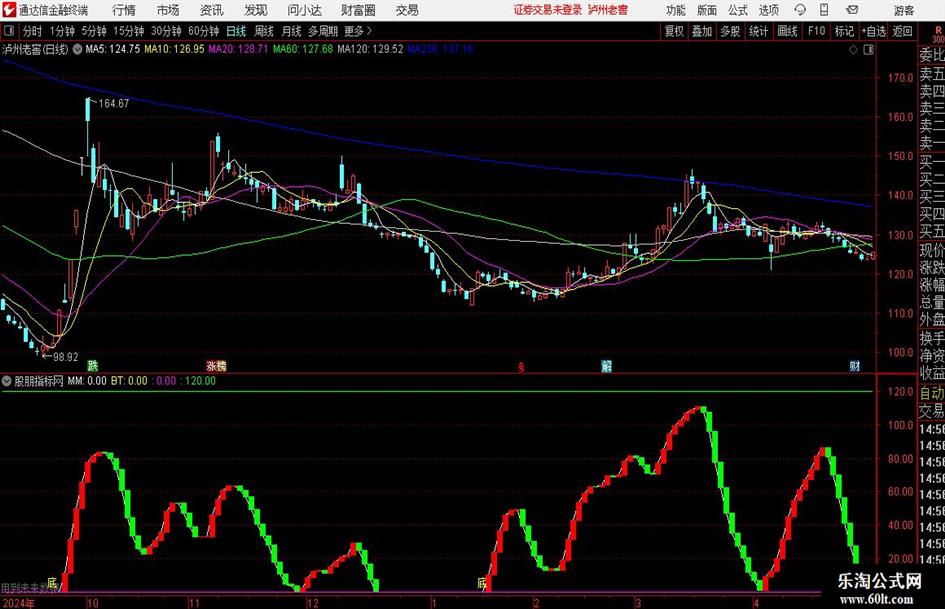This screenshot has width=945, height=609.
Task: Expand the 更多 period options
Action: point(358,31)
